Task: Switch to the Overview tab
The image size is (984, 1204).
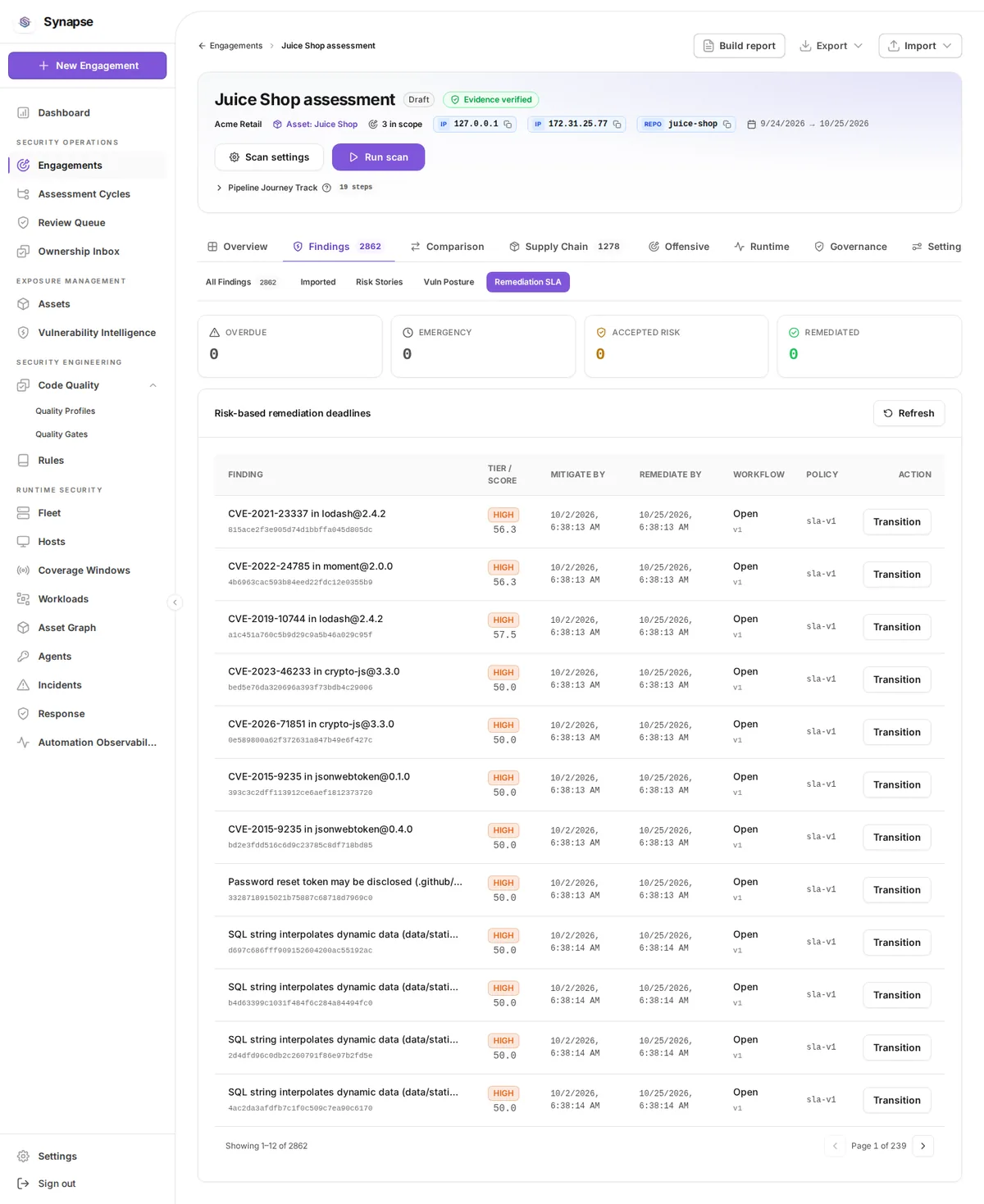Action: [237, 247]
